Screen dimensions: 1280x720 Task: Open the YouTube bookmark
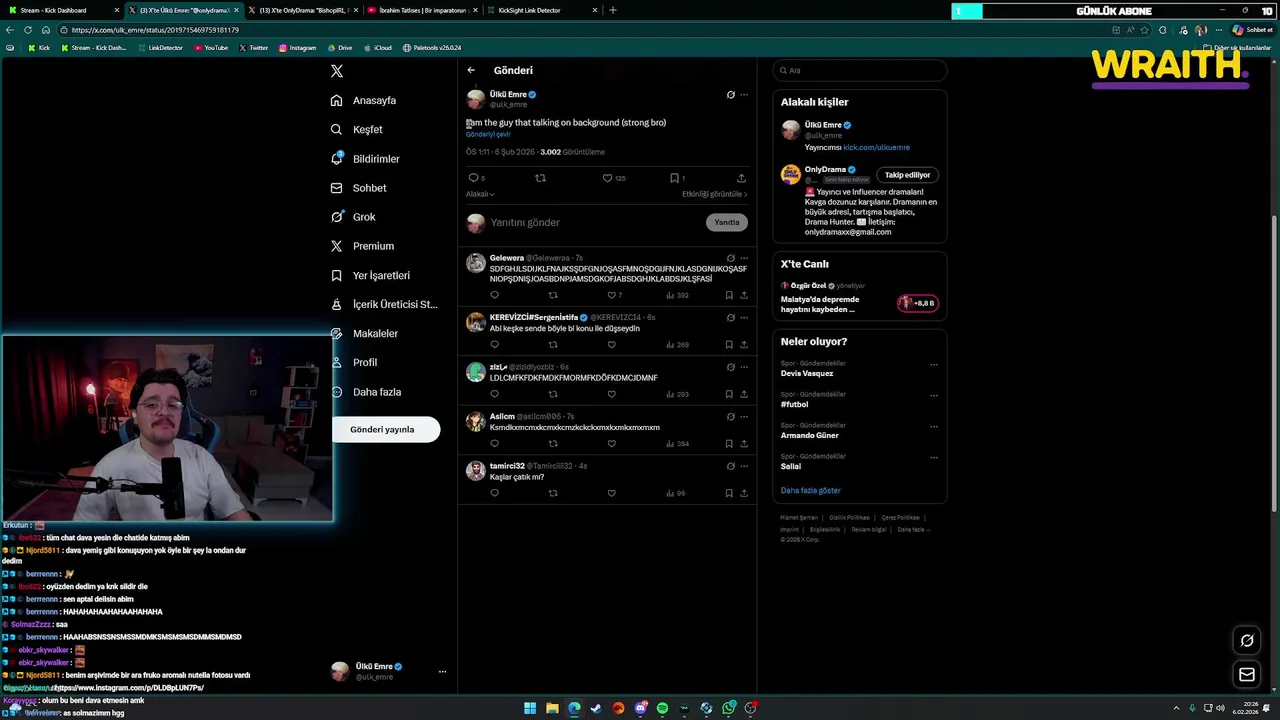210,48
